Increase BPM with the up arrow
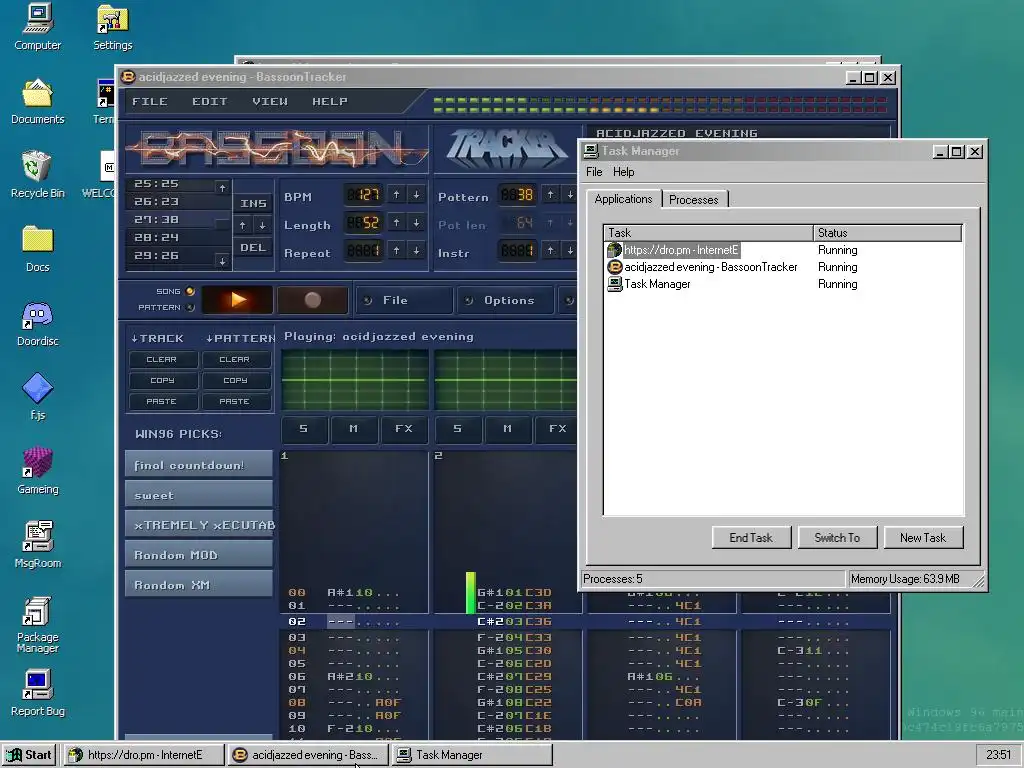 pos(396,195)
